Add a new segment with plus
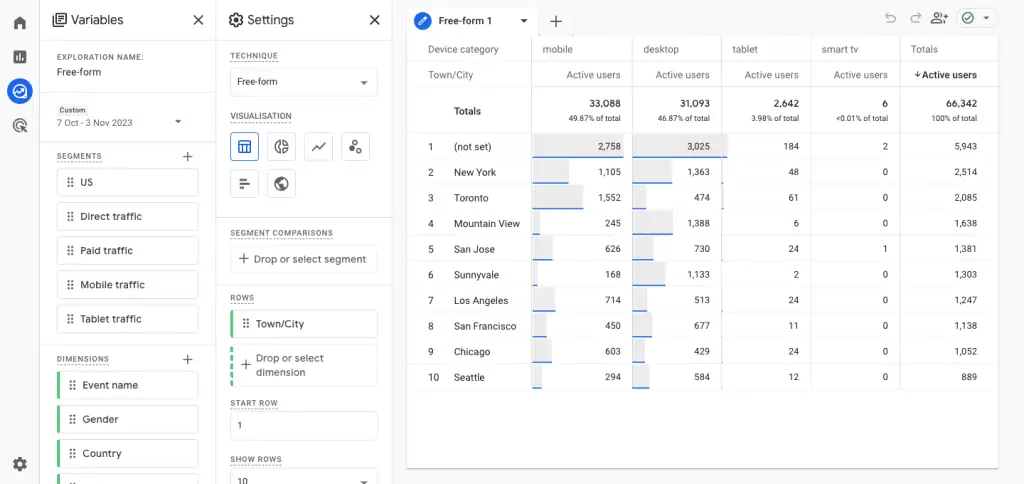Viewport: 1024px width, 484px height. click(x=187, y=157)
